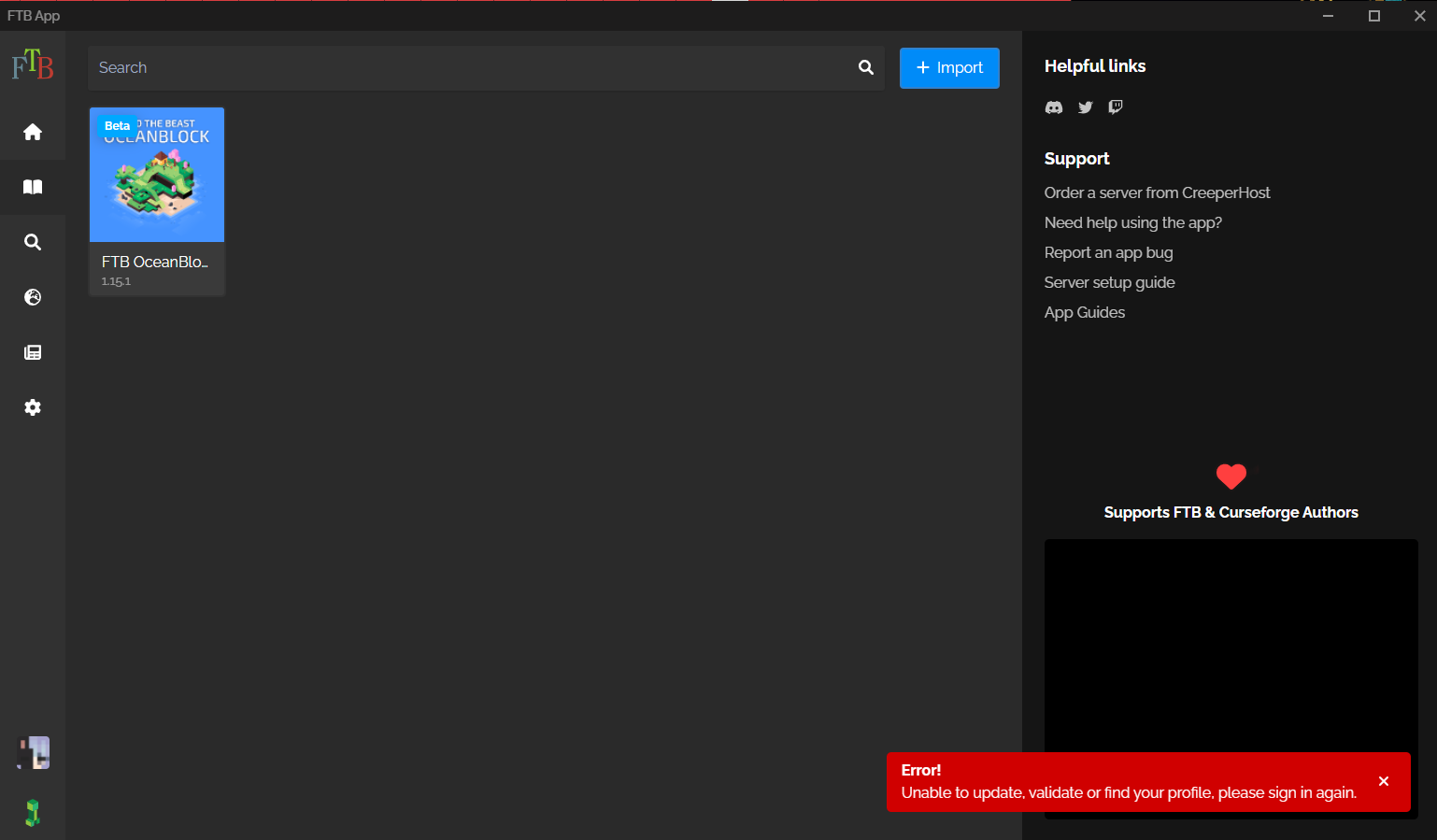This screenshot has height=840, width=1437.
Task: Open the News feed icon in sidebar
Action: 33,351
